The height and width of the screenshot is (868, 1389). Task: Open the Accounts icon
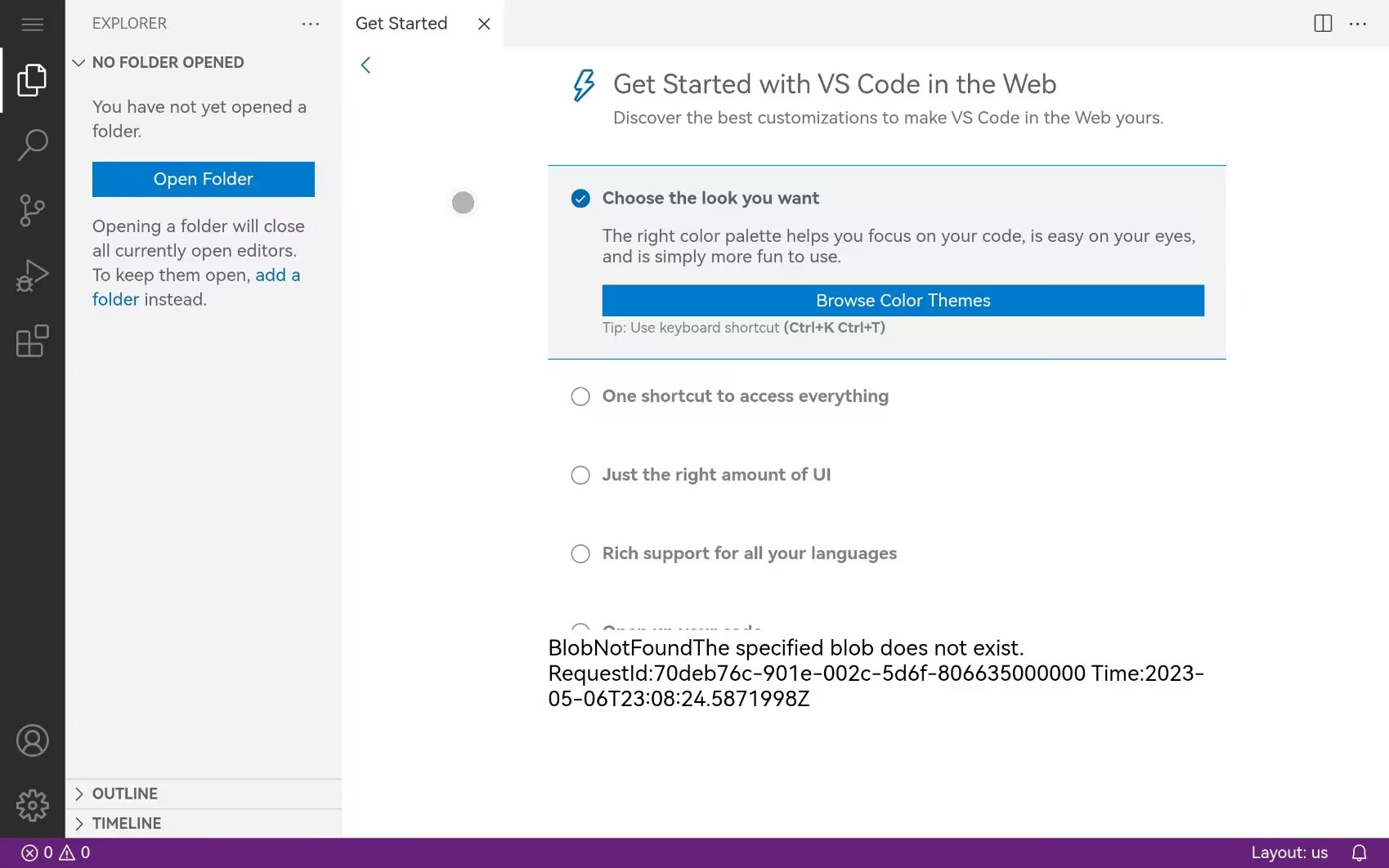click(x=32, y=740)
